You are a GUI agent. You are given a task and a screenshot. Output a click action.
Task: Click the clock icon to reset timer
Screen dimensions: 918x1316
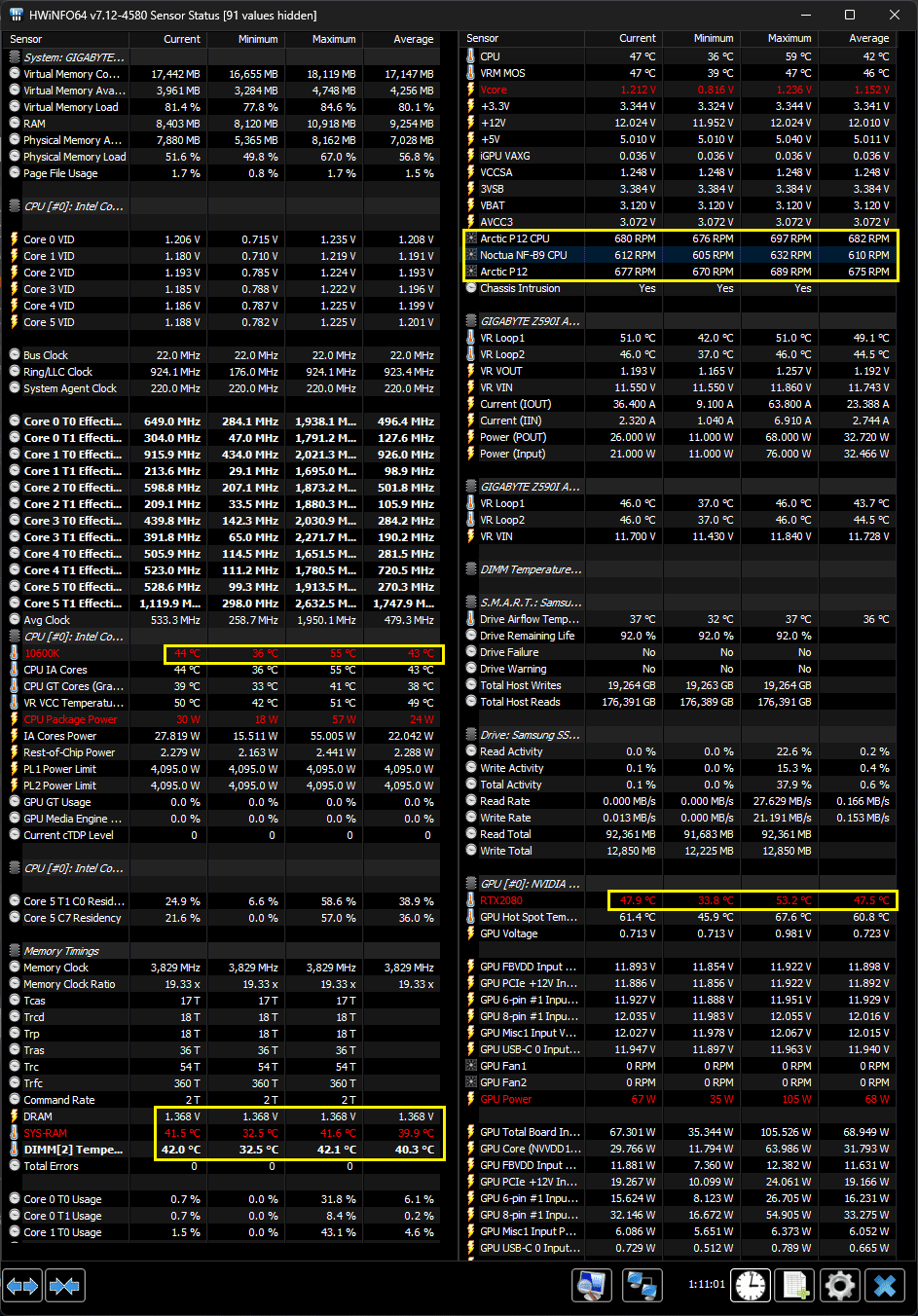pyautogui.click(x=751, y=1285)
